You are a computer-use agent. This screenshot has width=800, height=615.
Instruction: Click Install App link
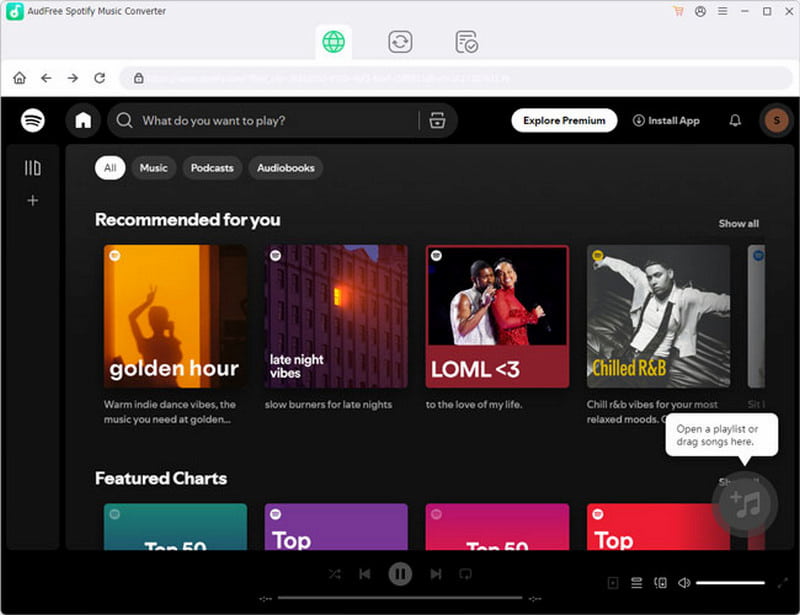pos(666,120)
